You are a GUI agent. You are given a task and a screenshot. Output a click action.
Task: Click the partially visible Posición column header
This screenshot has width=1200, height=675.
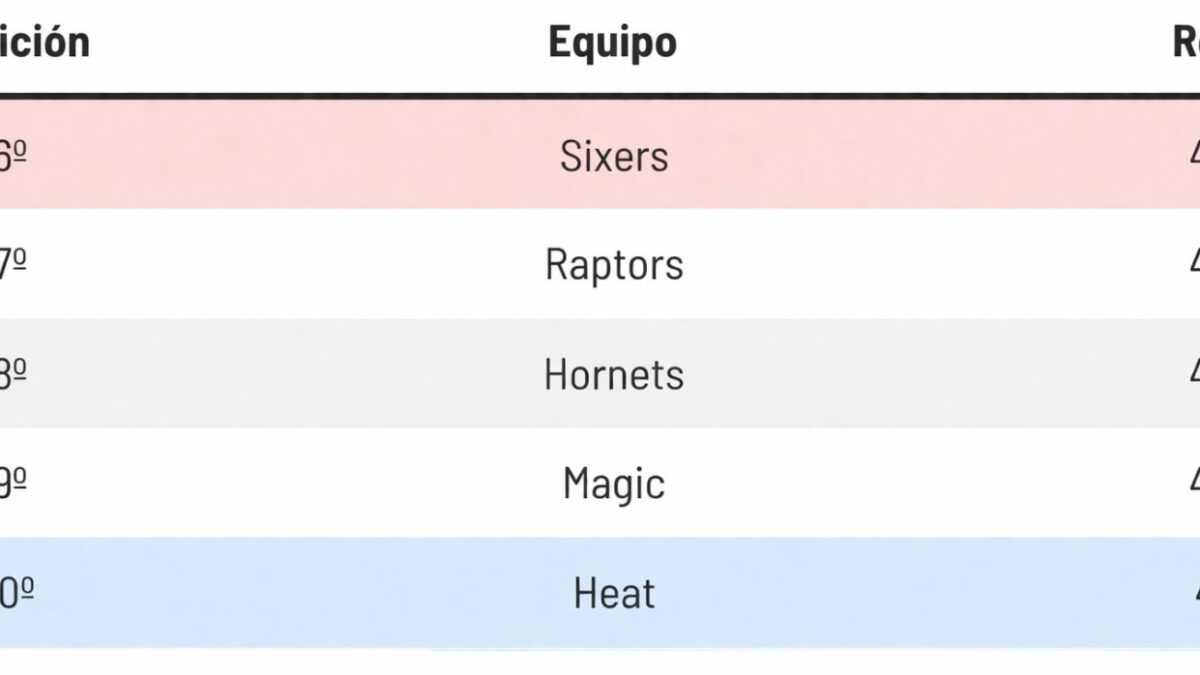pos(45,42)
